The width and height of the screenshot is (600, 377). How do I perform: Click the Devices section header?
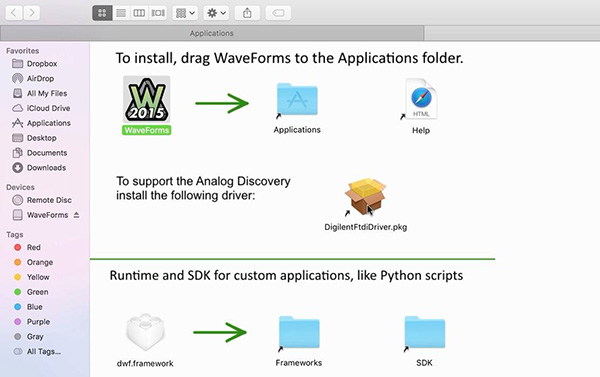(20, 188)
